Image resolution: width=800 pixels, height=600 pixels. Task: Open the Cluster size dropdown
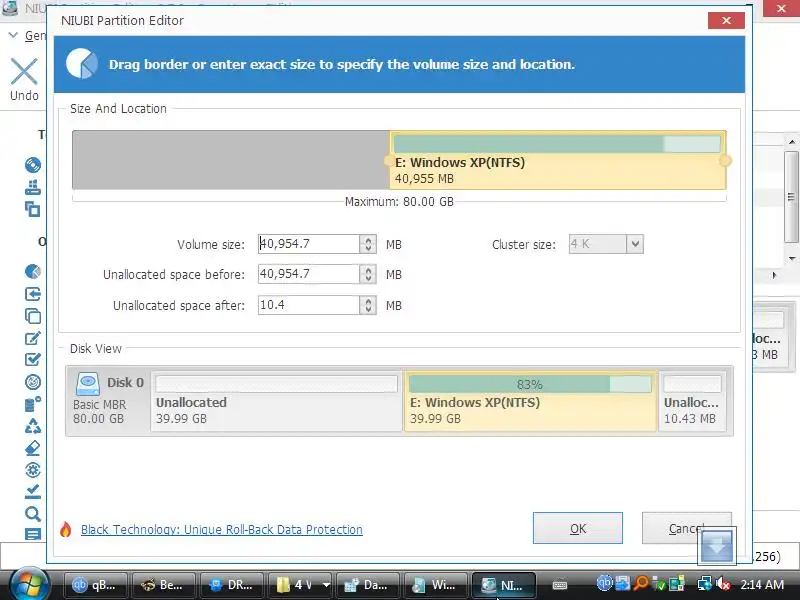pyautogui.click(x=635, y=244)
